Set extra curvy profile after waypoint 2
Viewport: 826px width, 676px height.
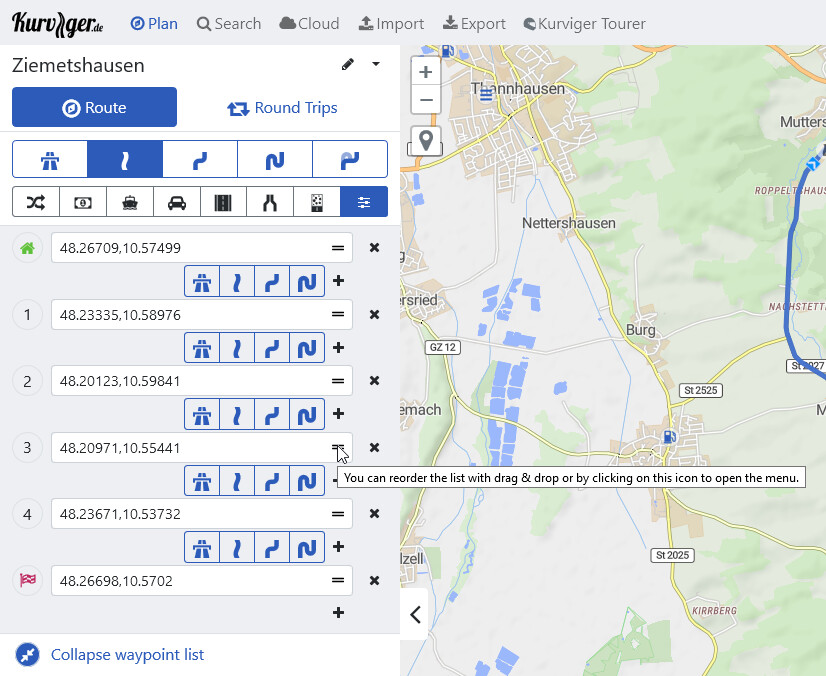point(307,415)
